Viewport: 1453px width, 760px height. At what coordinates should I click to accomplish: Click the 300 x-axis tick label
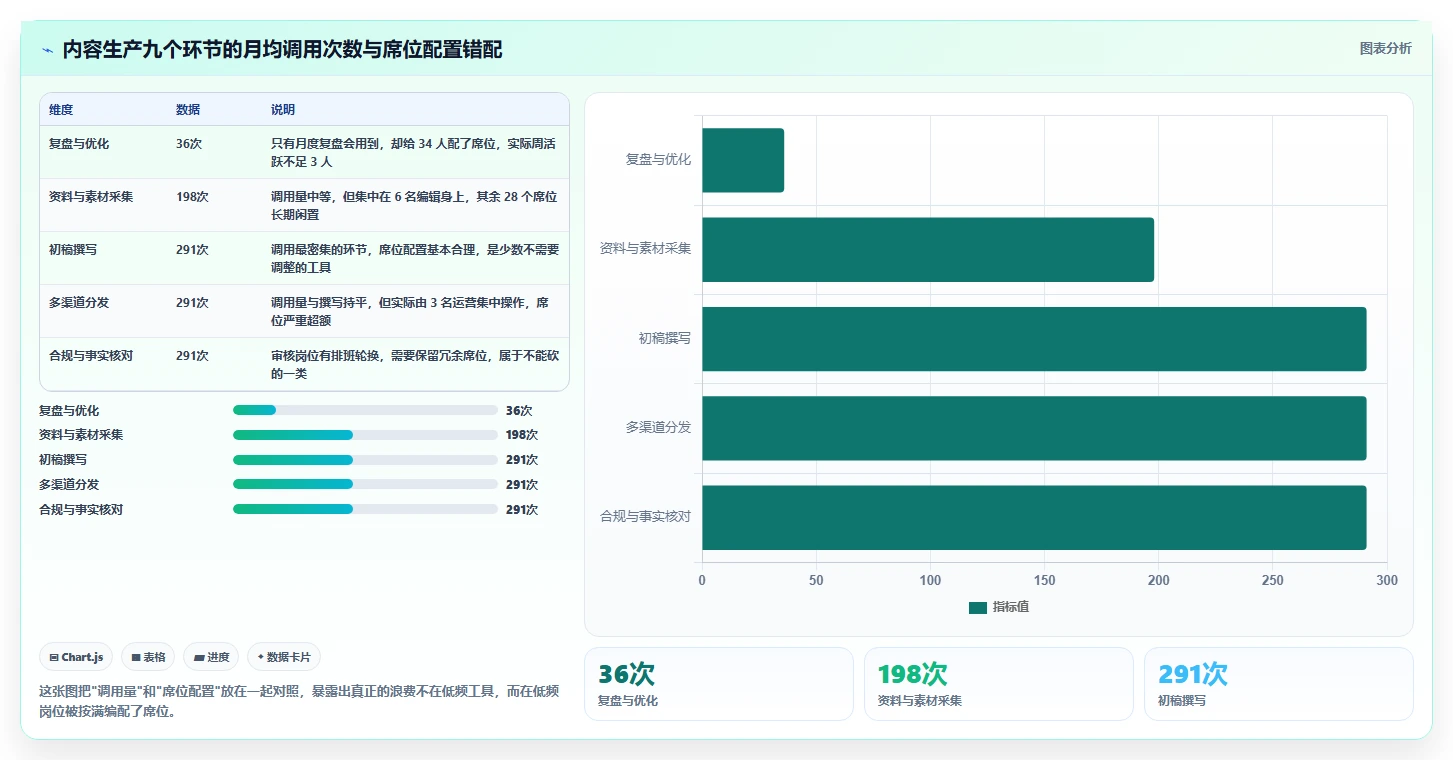[x=1387, y=581]
